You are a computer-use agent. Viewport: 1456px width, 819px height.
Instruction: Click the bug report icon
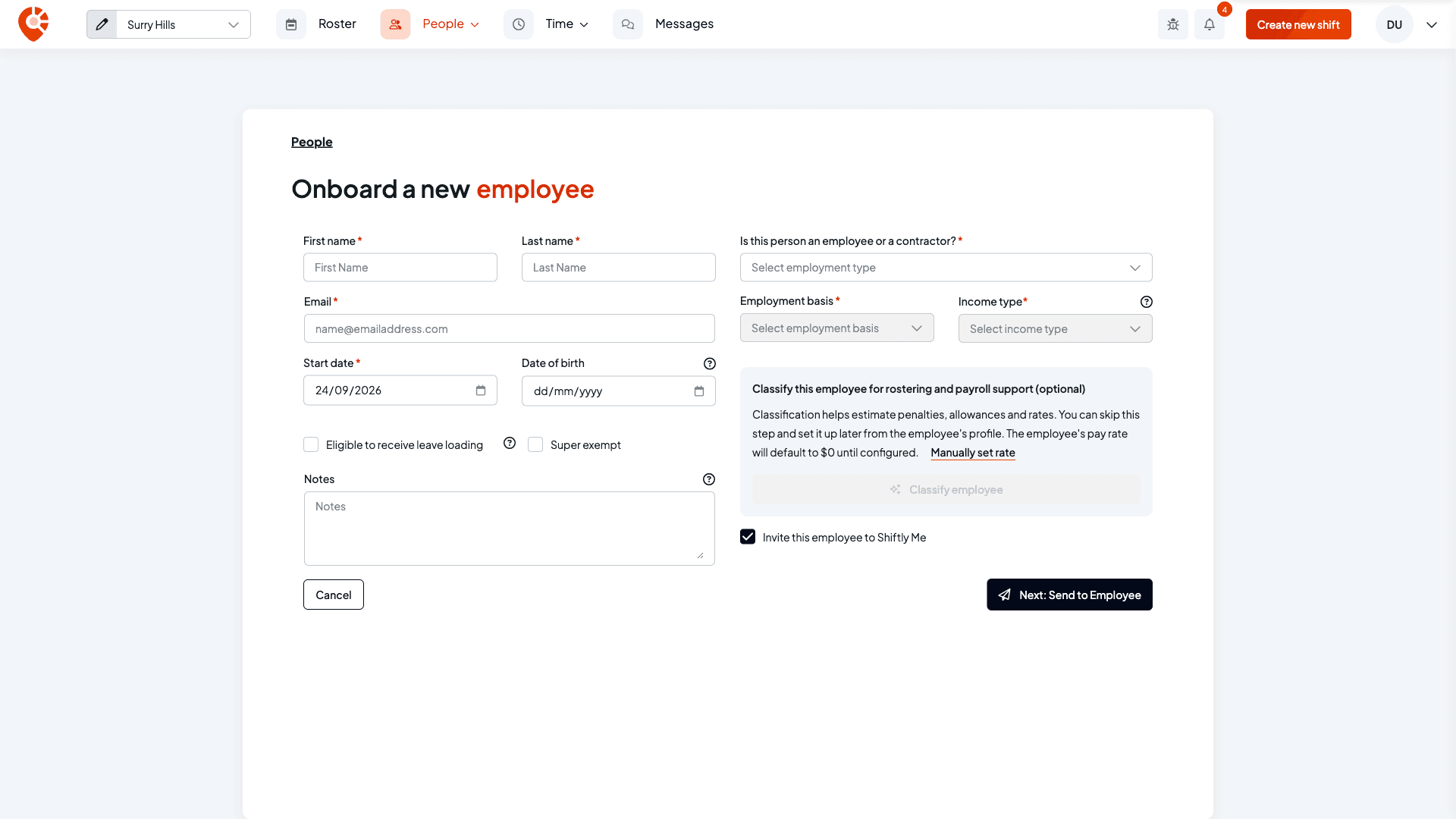click(1173, 24)
